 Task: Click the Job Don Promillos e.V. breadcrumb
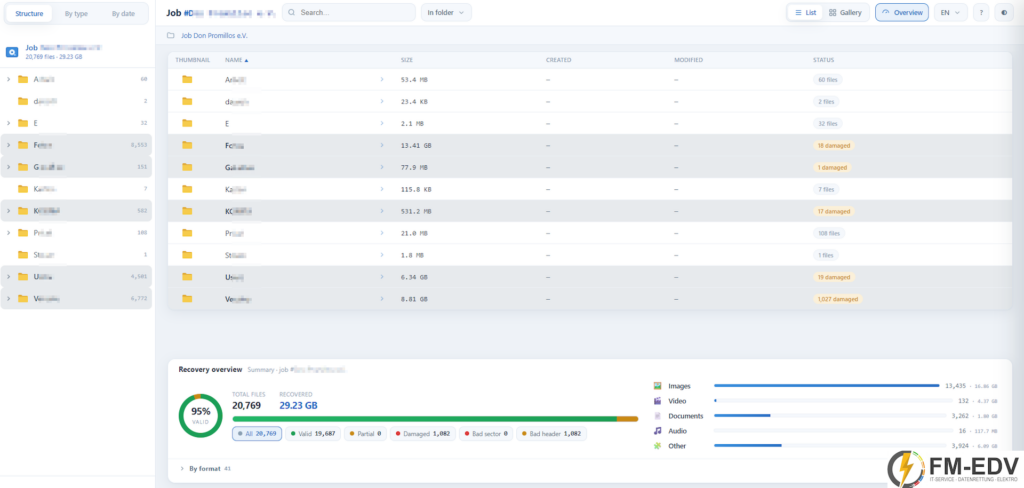pos(215,35)
